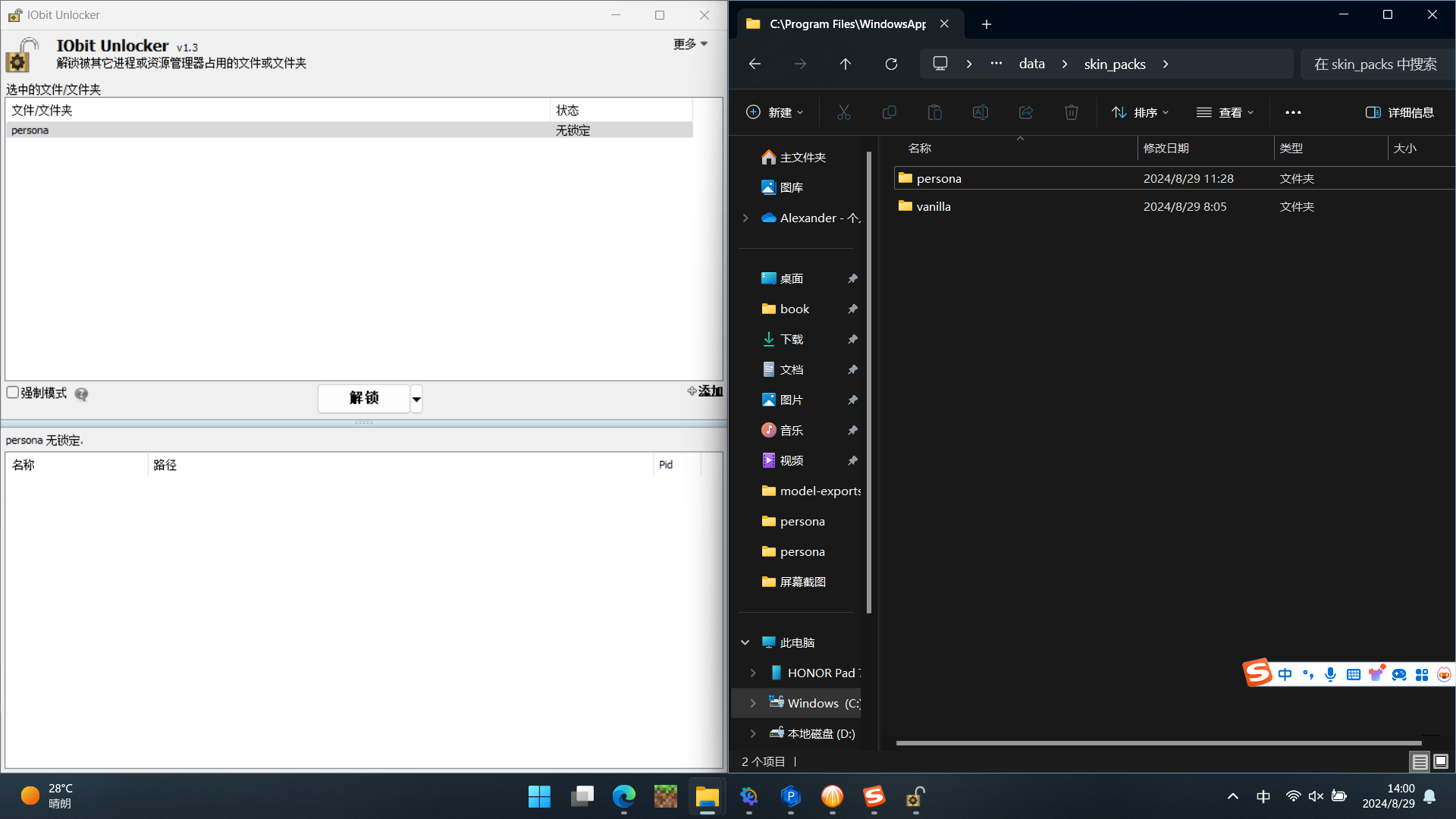The image size is (1456, 819).
Task: Click the Share icon in Explorer toolbar
Action: pos(1025,112)
